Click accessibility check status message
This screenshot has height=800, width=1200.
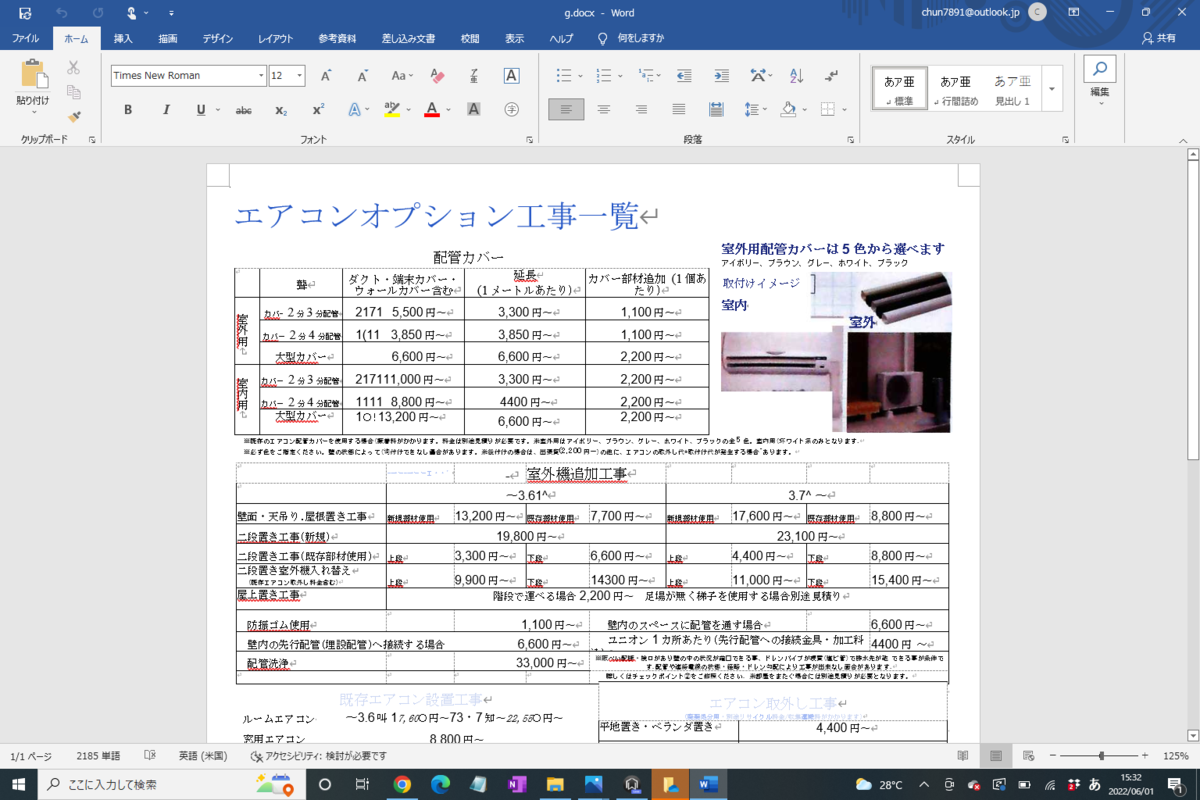pyautogui.click(x=317, y=756)
